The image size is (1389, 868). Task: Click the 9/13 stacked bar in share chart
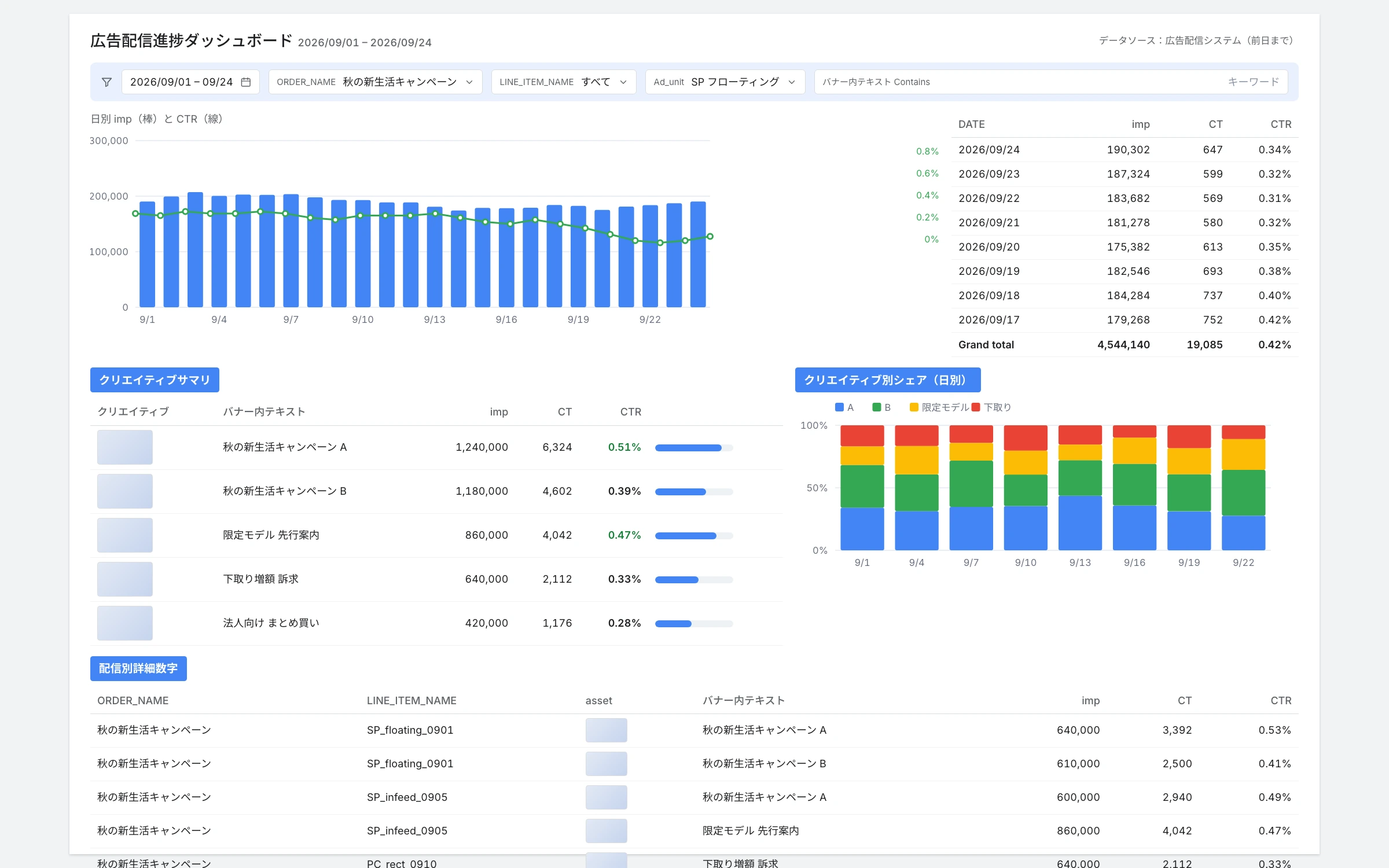tap(1080, 488)
